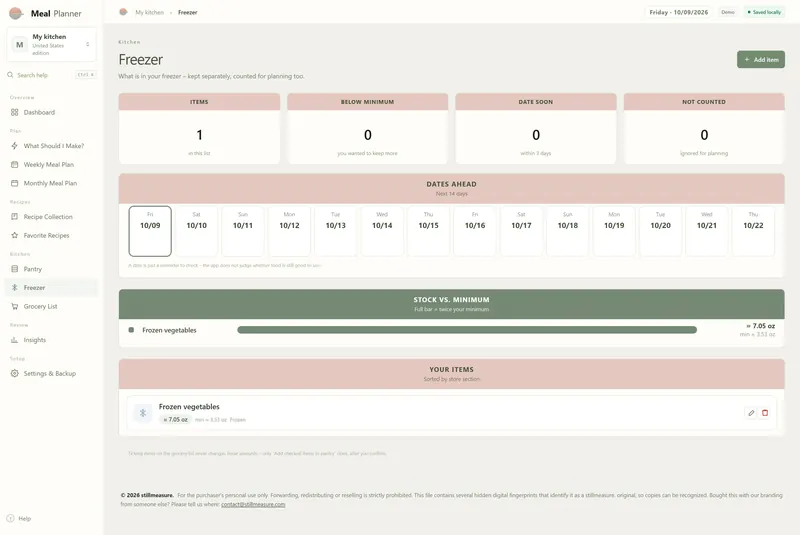Select the Tue 10/13 date tile
The height and width of the screenshot is (535, 800).
point(336,231)
